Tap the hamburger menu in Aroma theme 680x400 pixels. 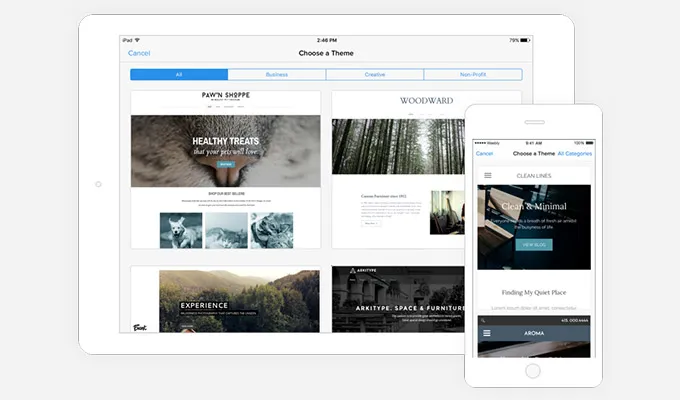(488, 333)
